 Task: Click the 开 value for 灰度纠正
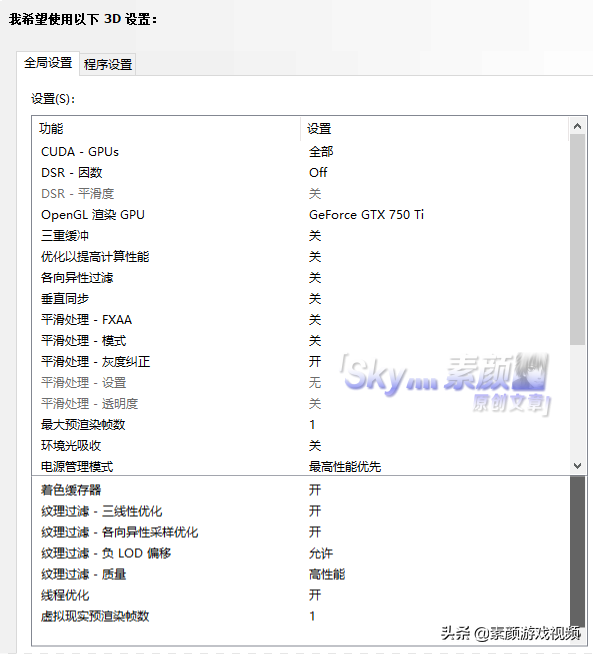(315, 362)
